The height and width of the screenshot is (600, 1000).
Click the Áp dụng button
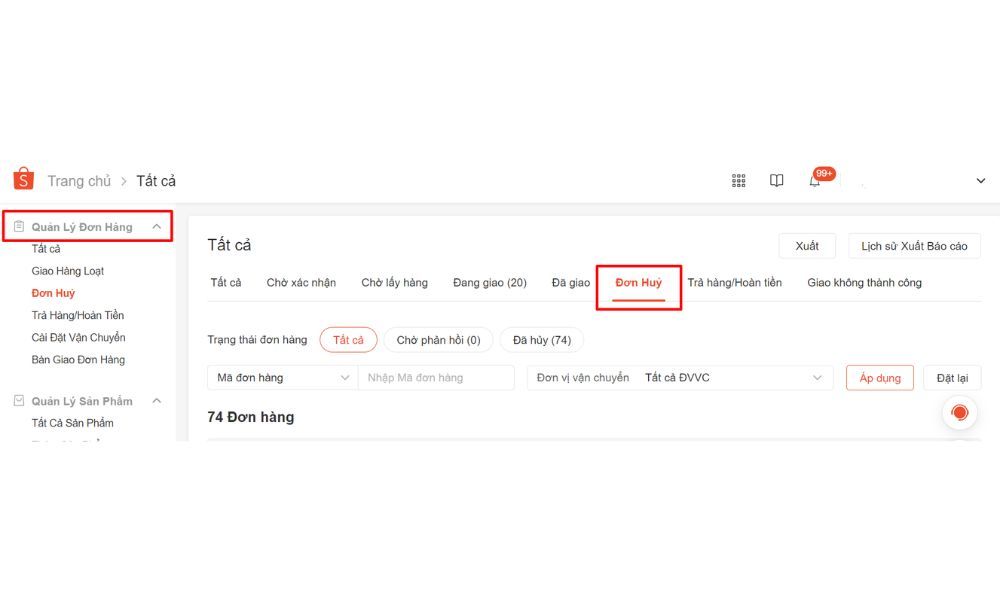(x=879, y=377)
